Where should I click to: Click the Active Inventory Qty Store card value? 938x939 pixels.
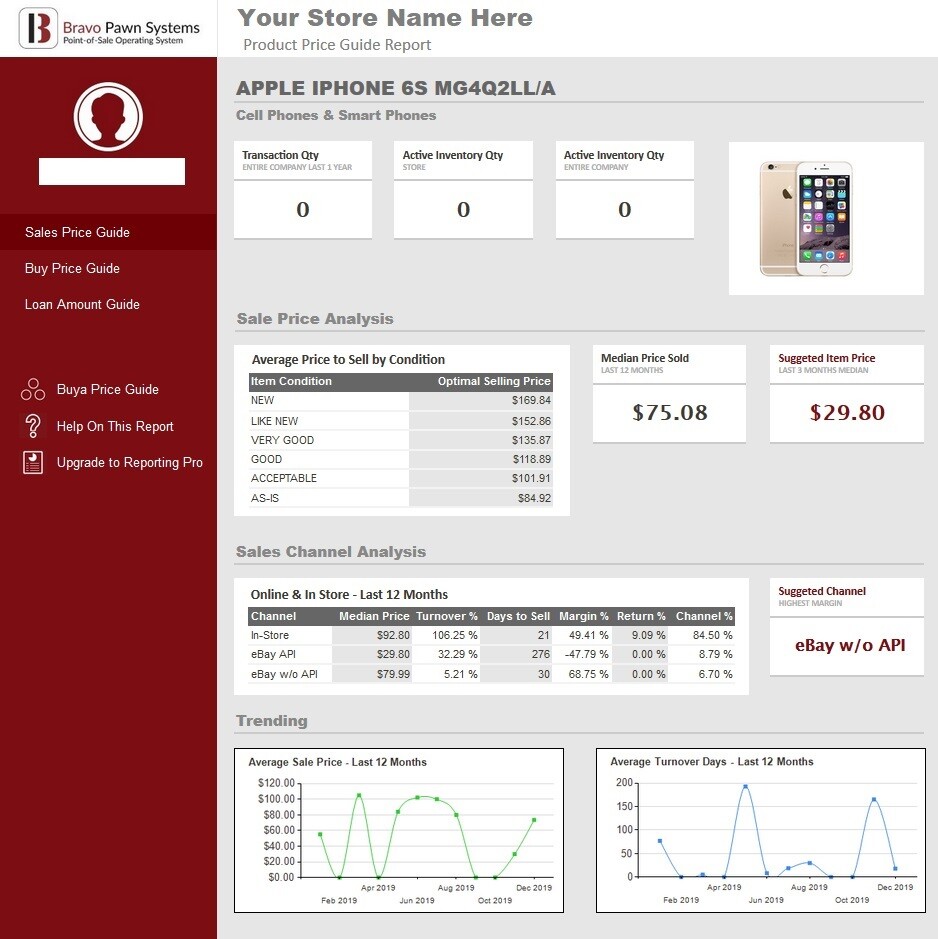pos(463,210)
